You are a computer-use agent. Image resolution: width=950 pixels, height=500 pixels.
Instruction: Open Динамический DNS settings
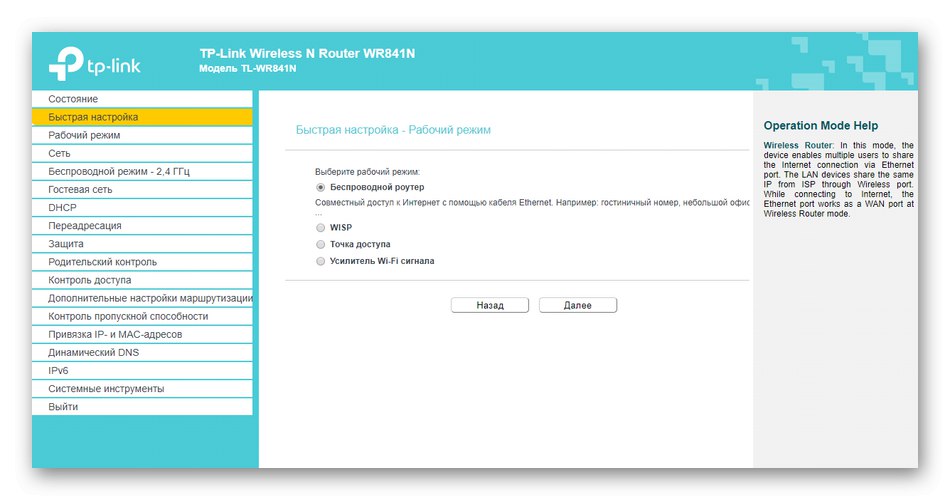142,352
